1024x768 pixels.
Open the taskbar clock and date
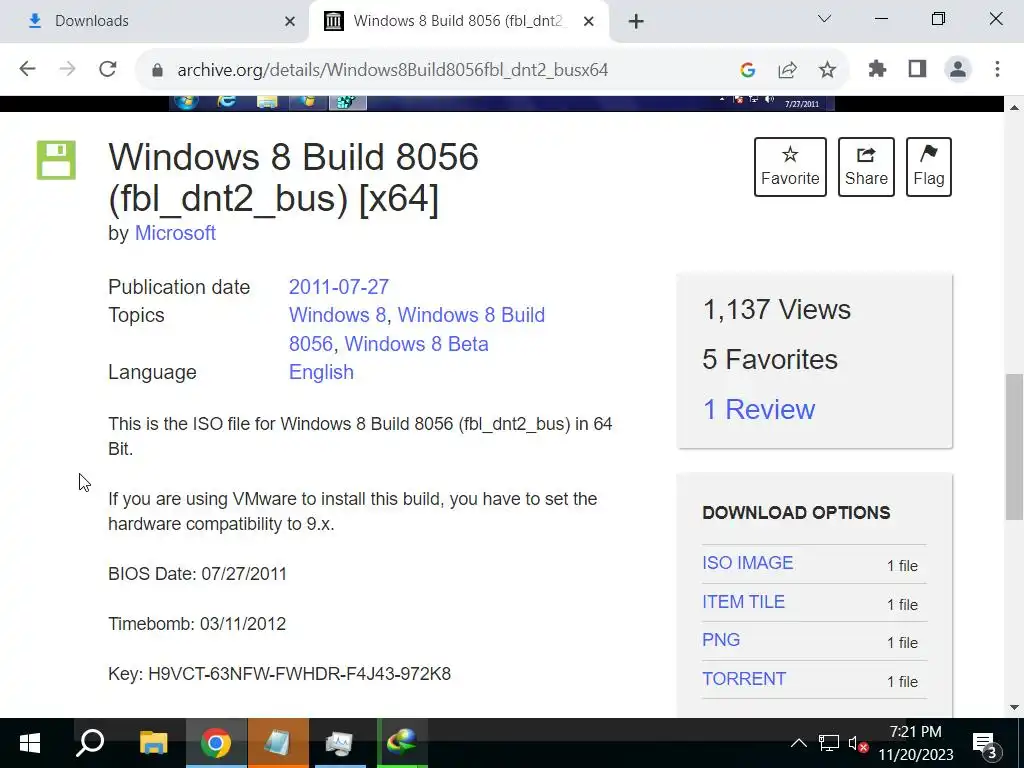tap(916, 743)
